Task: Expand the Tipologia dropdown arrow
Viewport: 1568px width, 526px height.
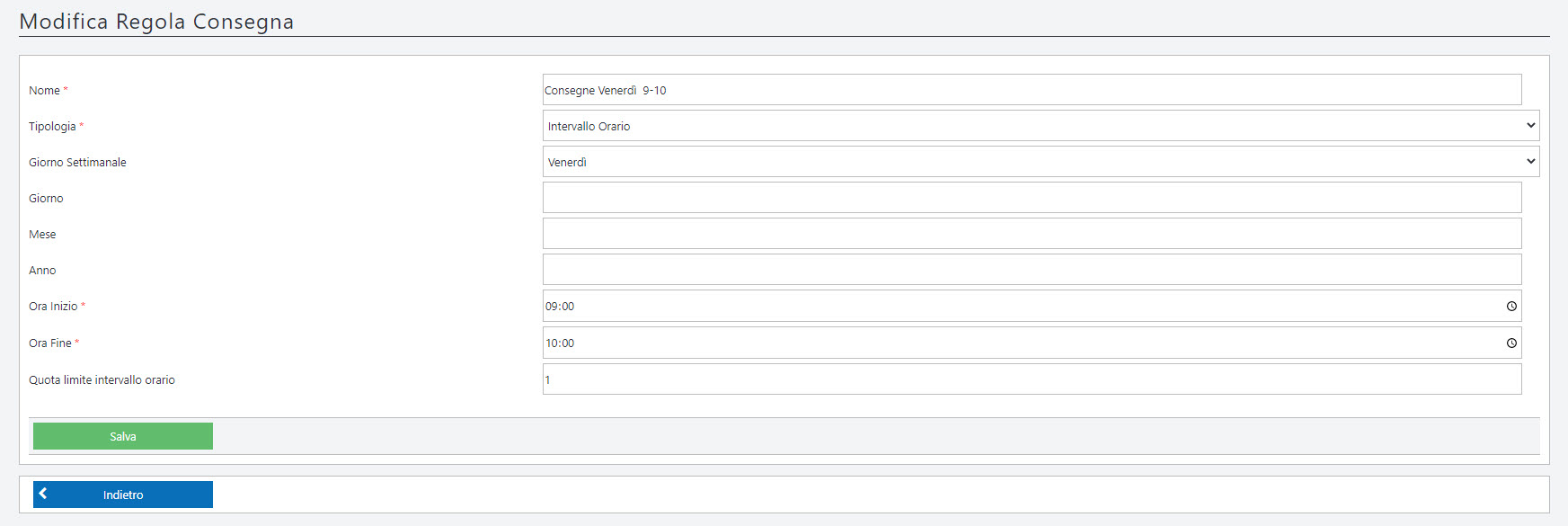Action: click(x=1530, y=126)
